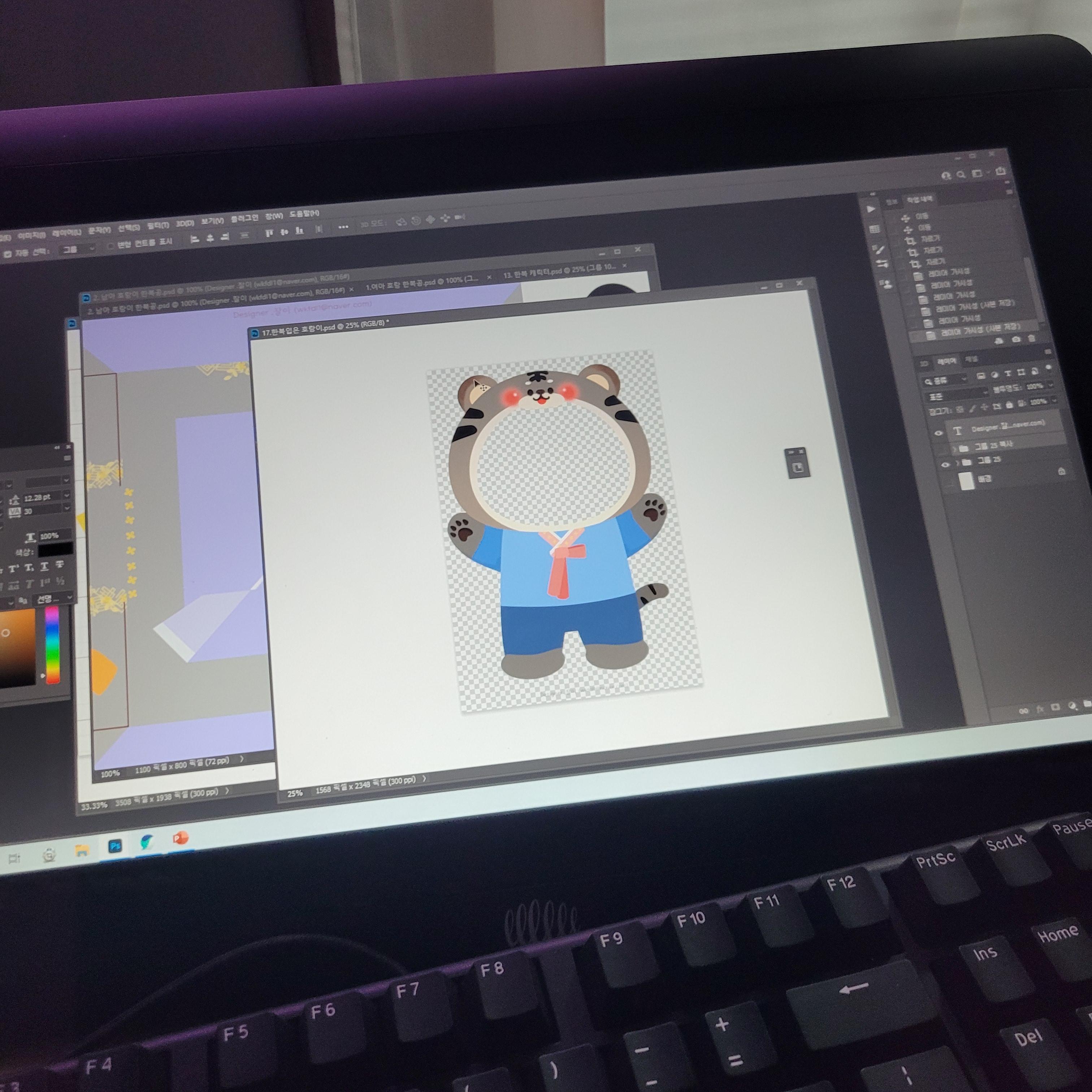Open the 보기(V) menu
Screen dimensions: 1092x1092
coord(213,221)
